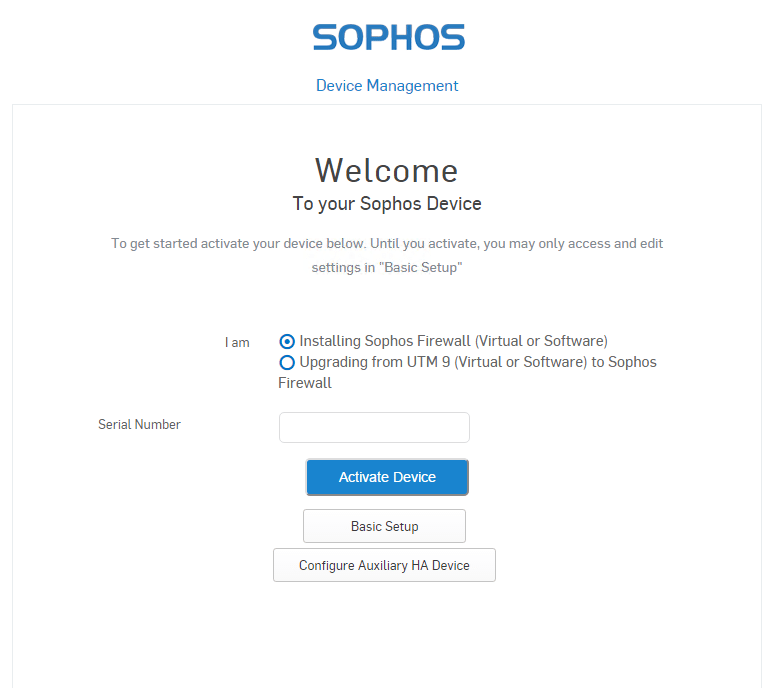Click the Welcome heading
Image resolution: width=770 pixels, height=688 pixels.
point(386,170)
